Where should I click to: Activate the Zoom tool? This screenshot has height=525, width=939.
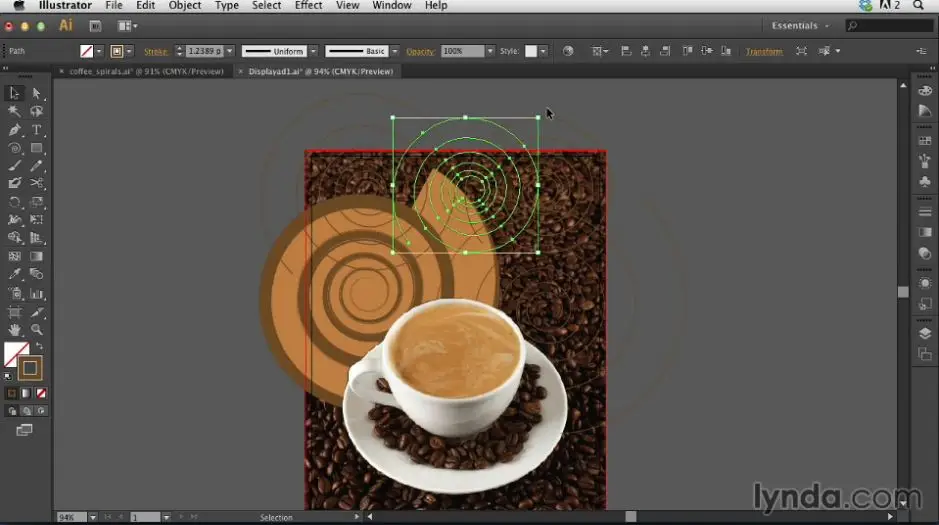point(37,330)
